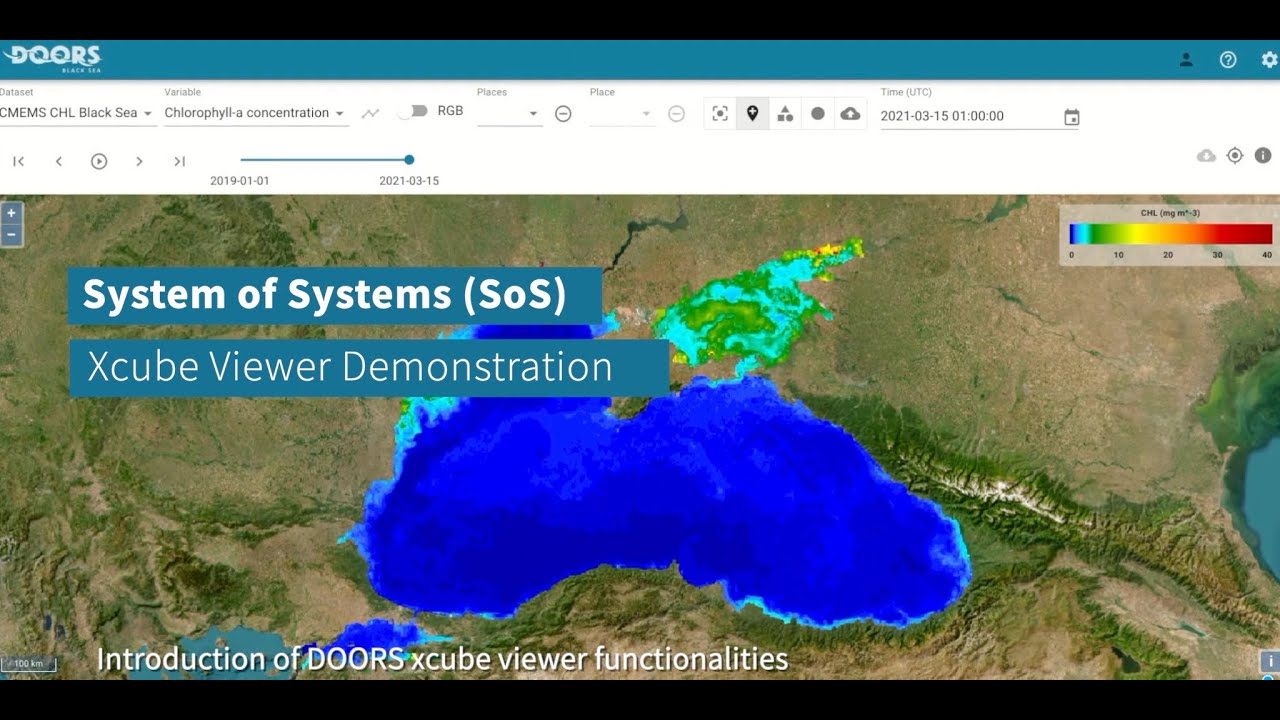The image size is (1280, 720).
Task: Advance to the next time step
Action: (x=139, y=161)
